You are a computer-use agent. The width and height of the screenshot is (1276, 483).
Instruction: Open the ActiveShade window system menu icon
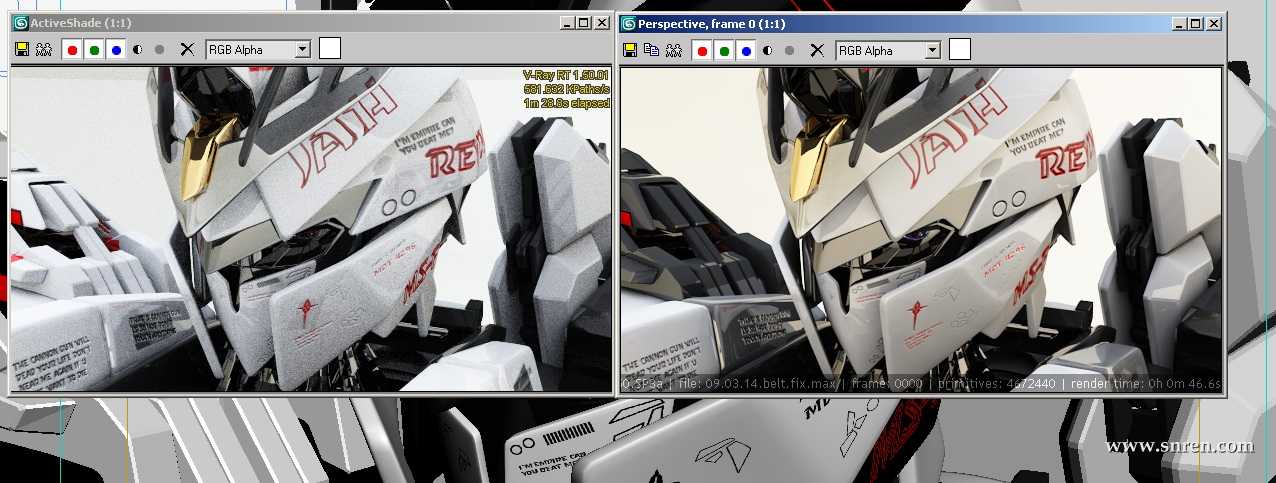pyautogui.click(x=20, y=22)
